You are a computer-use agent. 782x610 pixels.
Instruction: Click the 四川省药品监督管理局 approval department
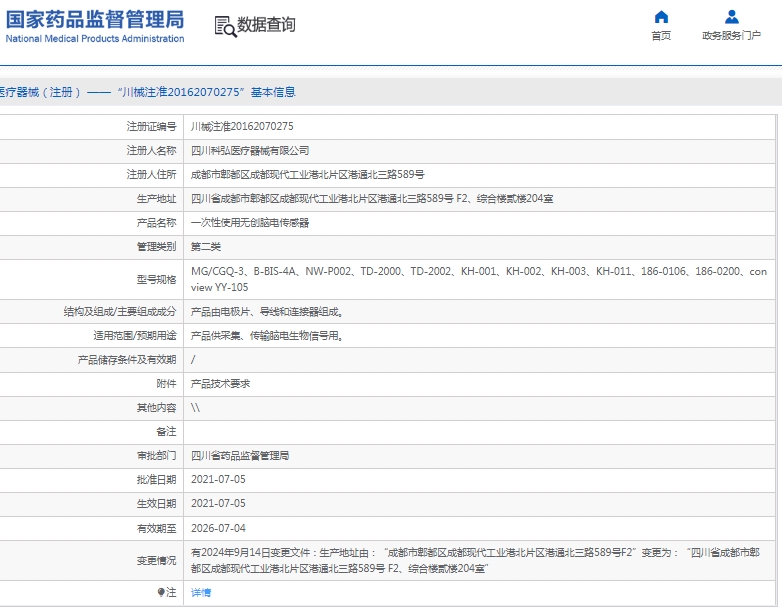[x=240, y=455]
